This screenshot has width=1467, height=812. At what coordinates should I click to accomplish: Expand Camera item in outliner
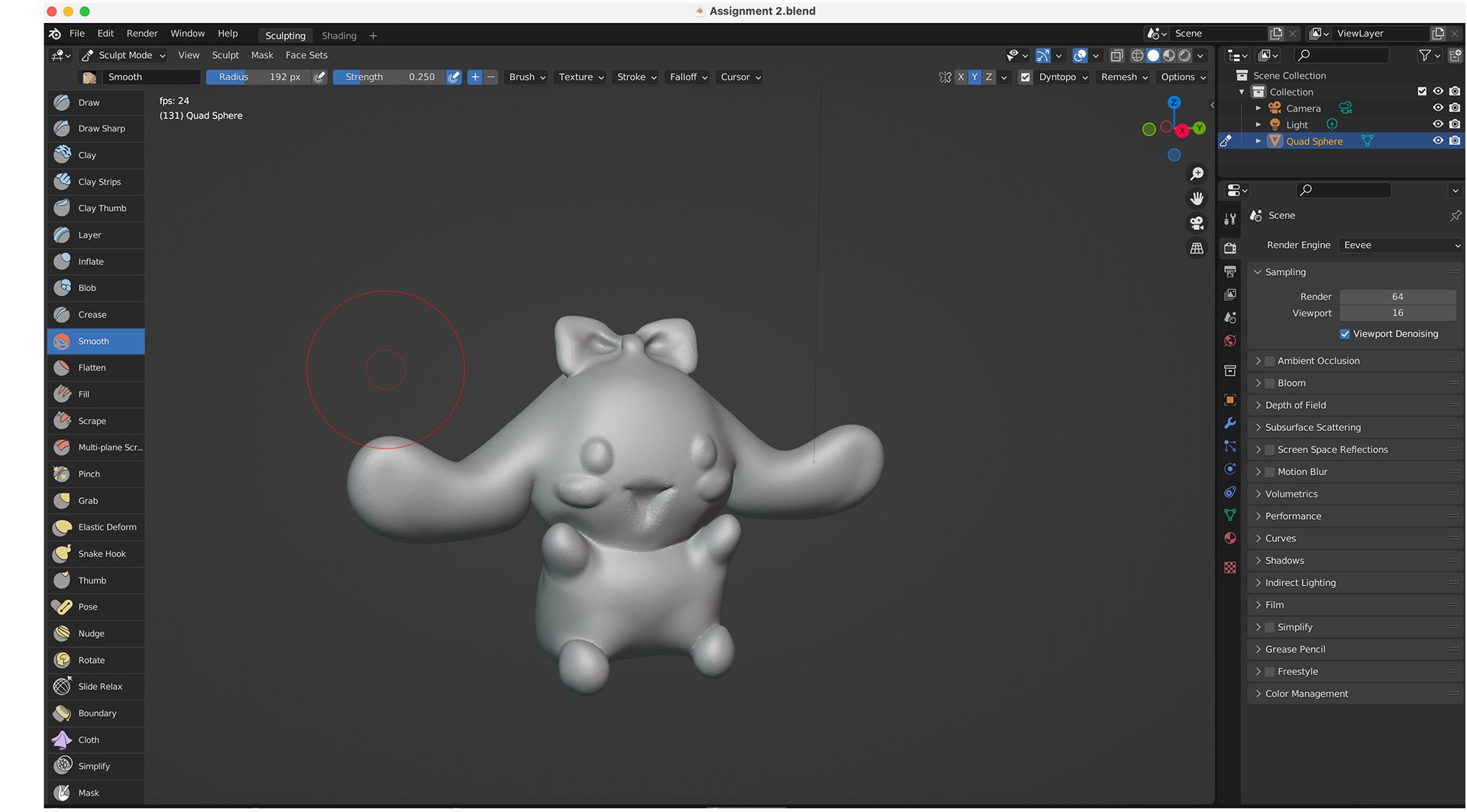coord(1258,108)
